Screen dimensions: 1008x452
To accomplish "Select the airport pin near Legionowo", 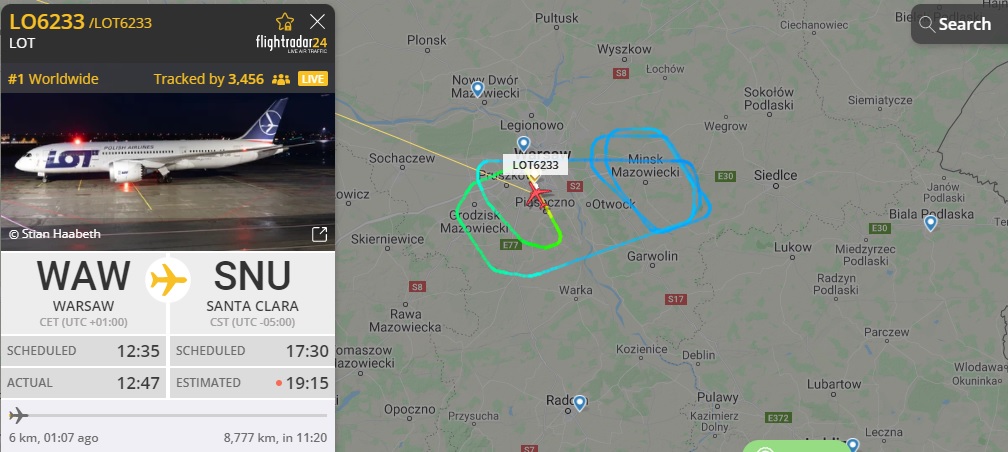I will (x=524, y=144).
